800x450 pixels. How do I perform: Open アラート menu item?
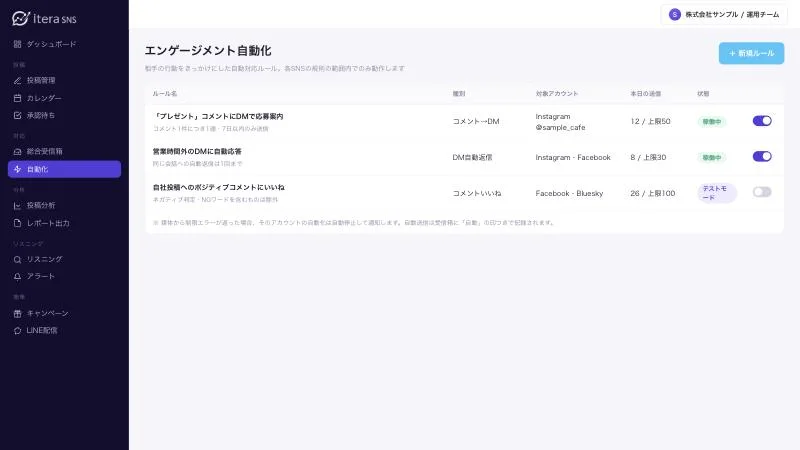(64, 277)
